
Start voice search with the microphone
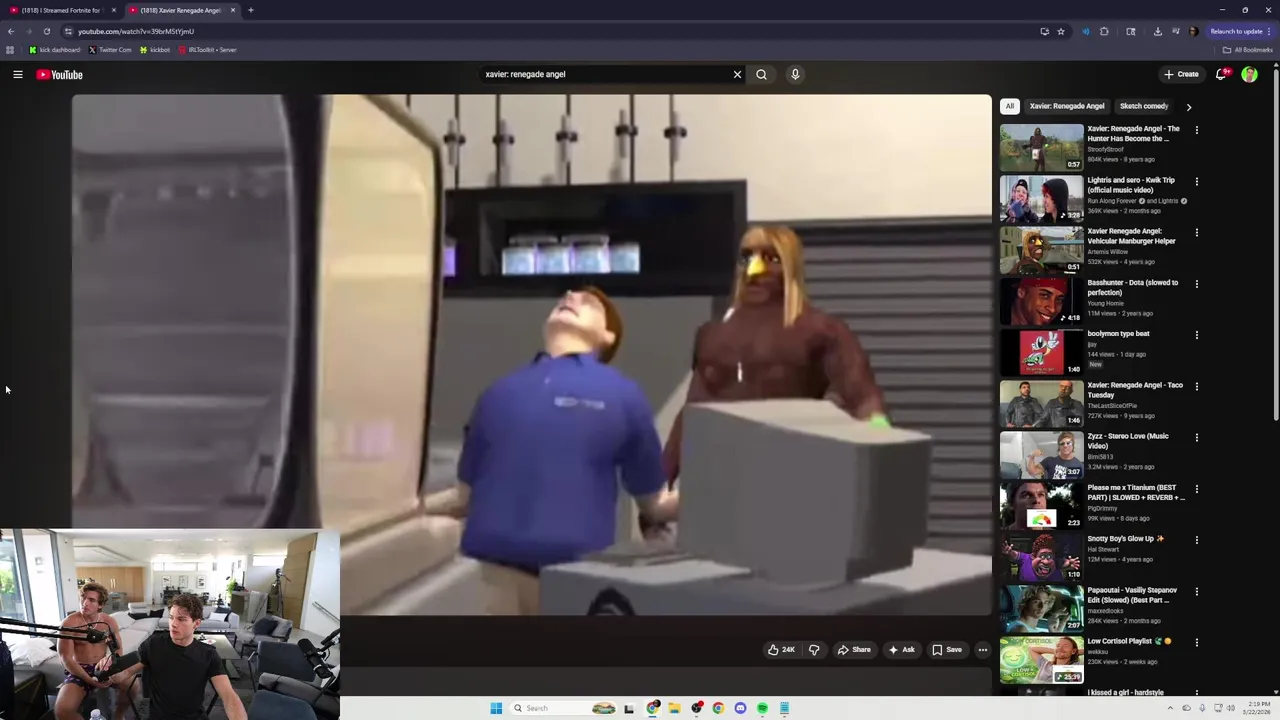[x=795, y=74]
